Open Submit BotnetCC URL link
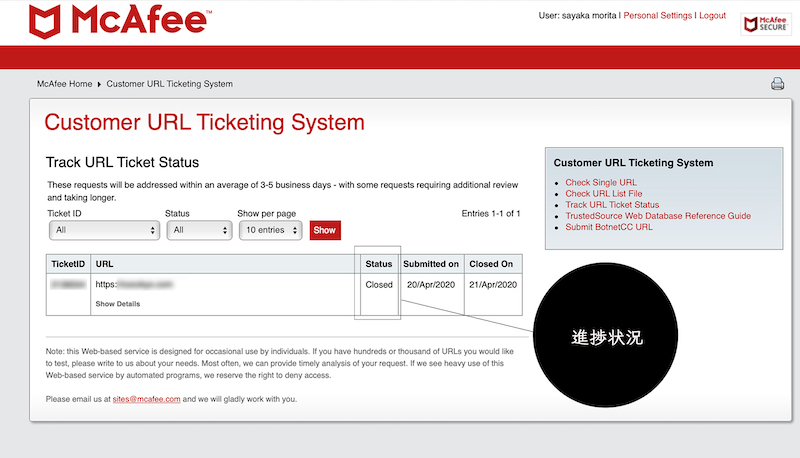800x458 pixels. [609, 227]
